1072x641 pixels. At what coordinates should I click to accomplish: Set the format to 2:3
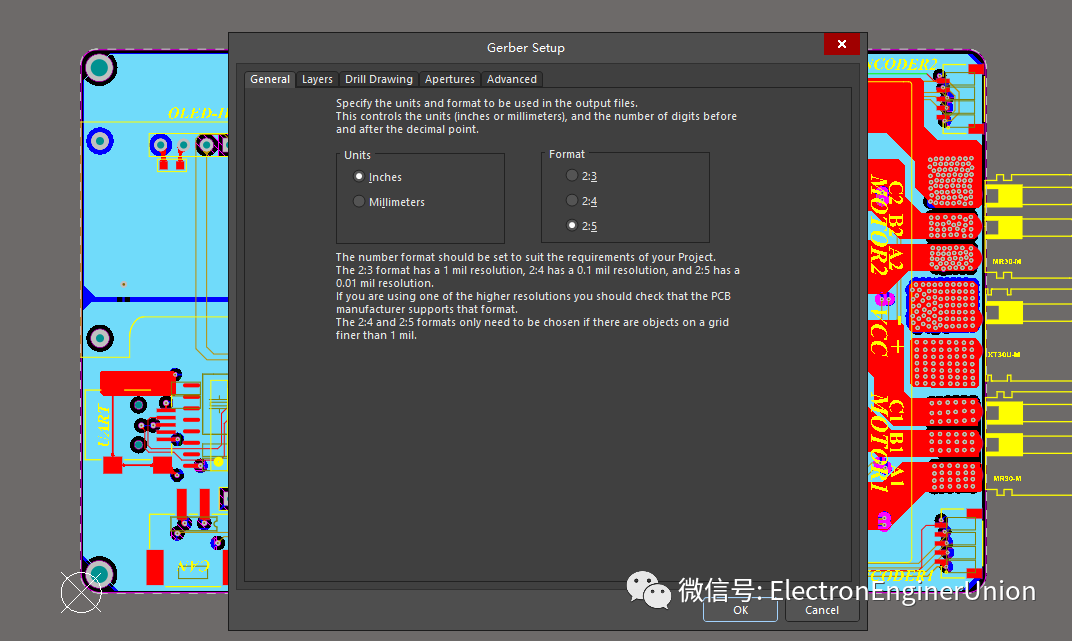(572, 176)
